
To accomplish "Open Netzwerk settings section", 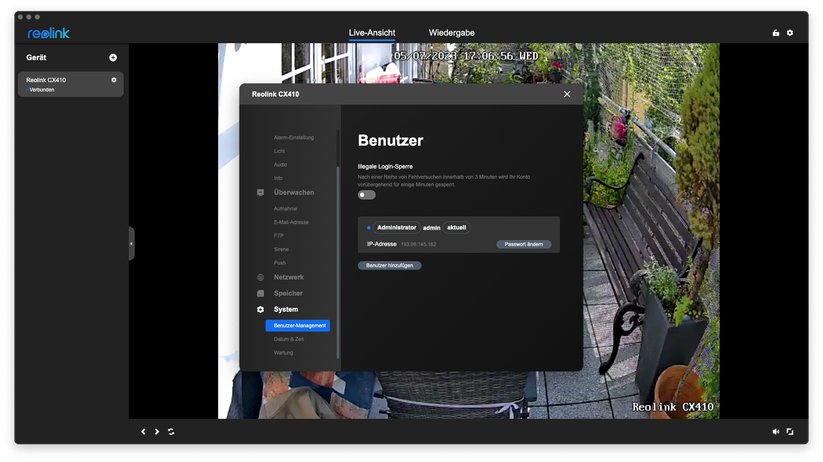I will click(289, 277).
